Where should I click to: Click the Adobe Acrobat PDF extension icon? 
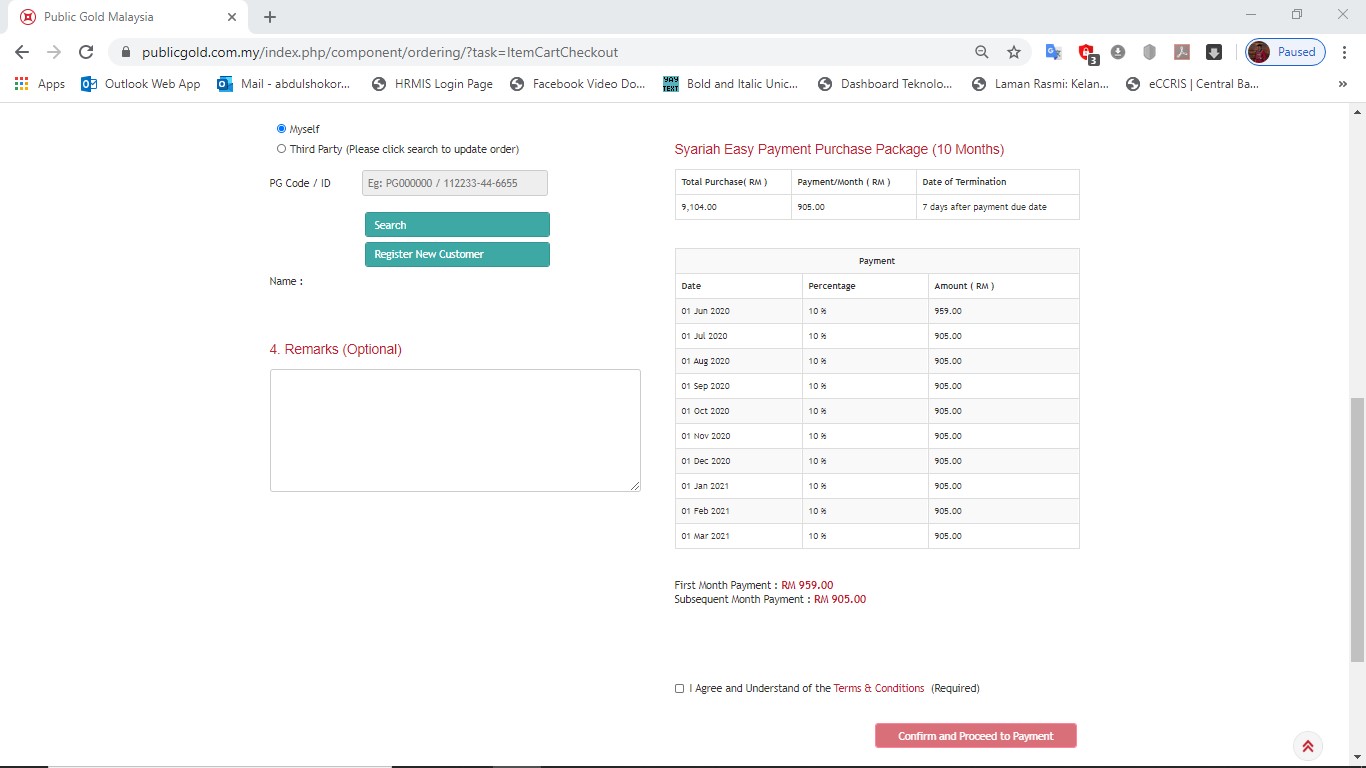pos(1182,52)
